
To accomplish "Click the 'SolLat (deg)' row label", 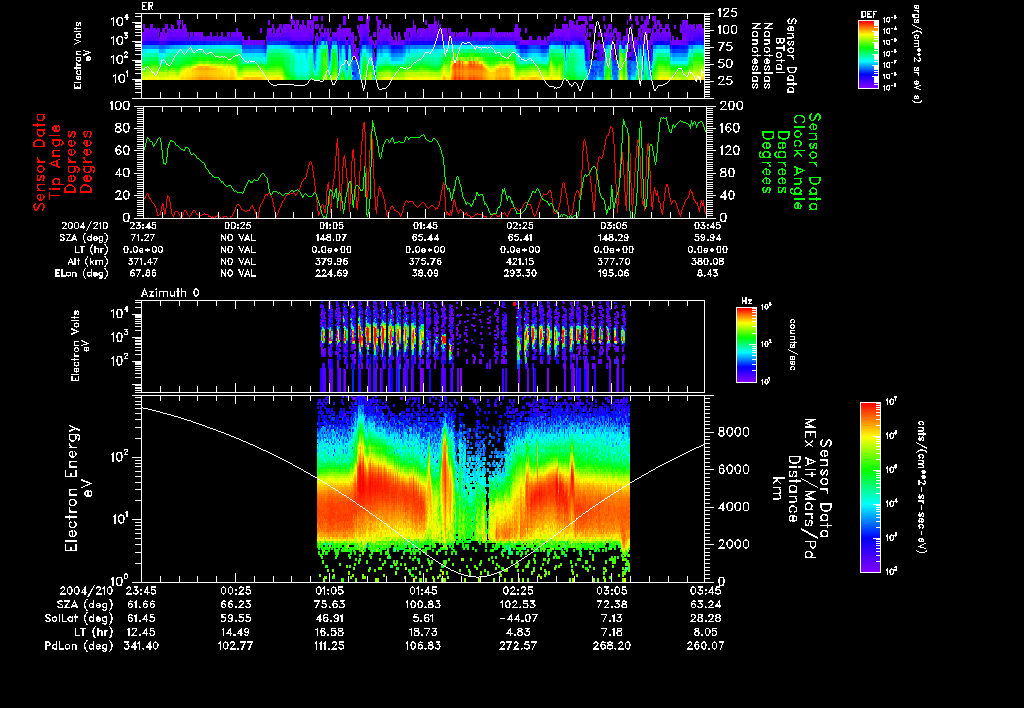I will click(78, 618).
